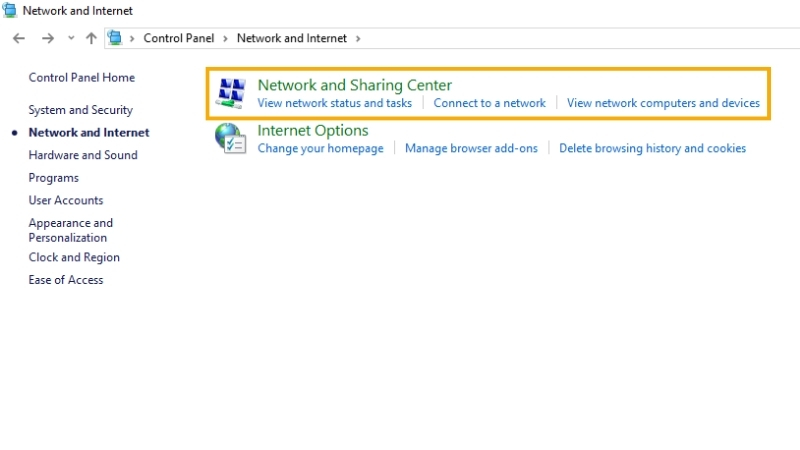Select the Control Panel breadcrumb
The height and width of the screenshot is (450, 800).
[x=179, y=38]
